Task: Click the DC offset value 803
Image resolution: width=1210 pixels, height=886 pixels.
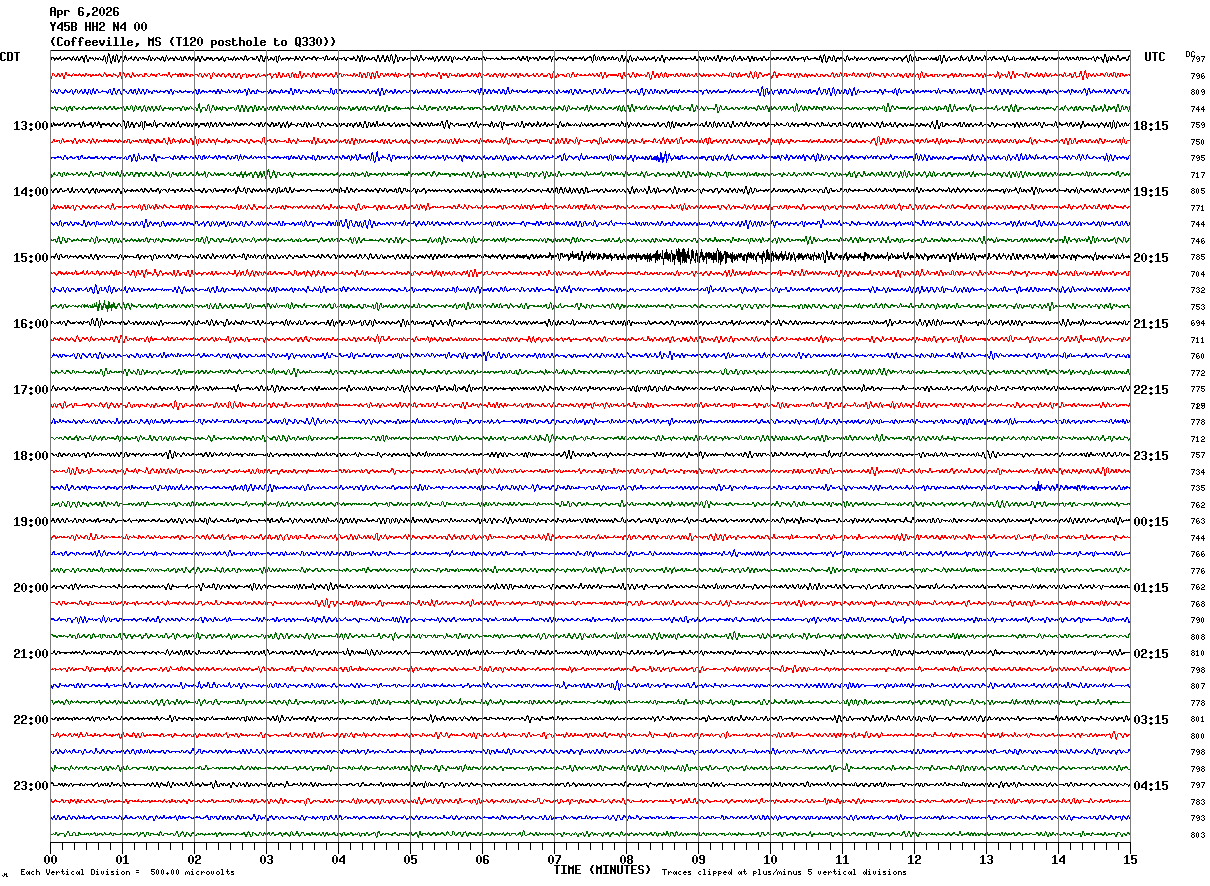Action: pyautogui.click(x=1197, y=835)
